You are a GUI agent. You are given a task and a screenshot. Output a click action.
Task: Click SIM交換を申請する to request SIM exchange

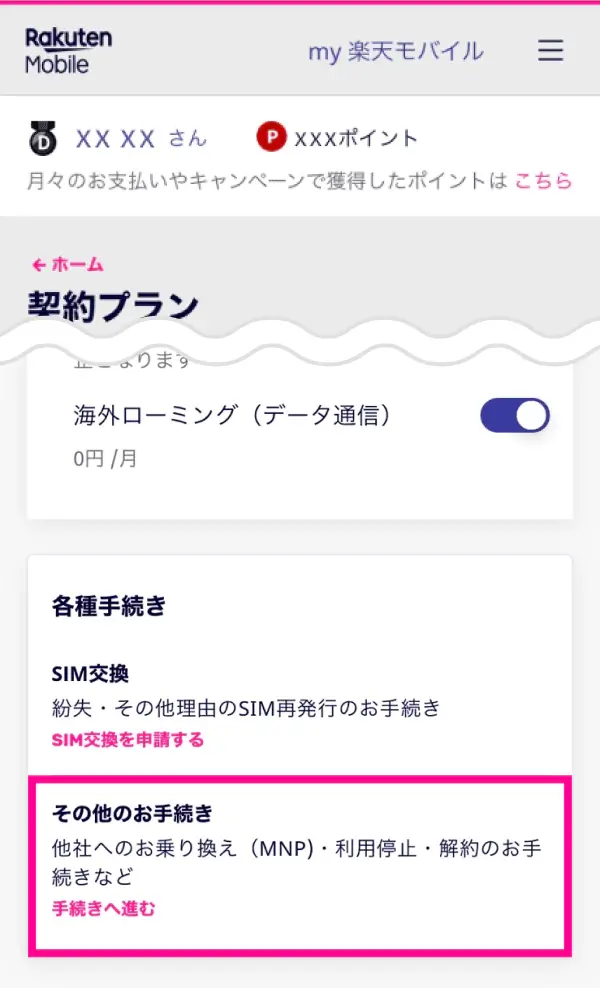(x=128, y=740)
